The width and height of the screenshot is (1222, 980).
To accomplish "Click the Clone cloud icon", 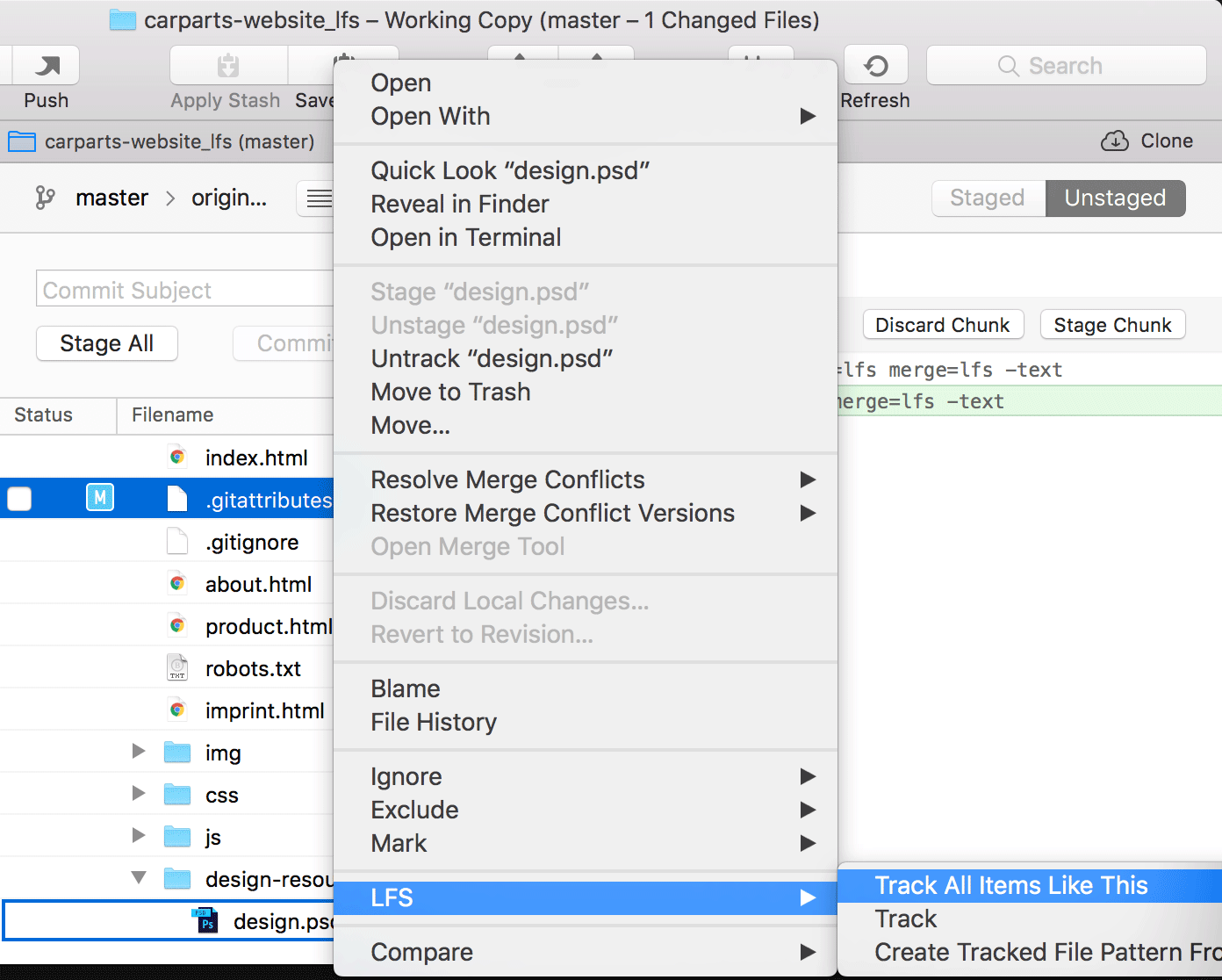I will pyautogui.click(x=1115, y=141).
